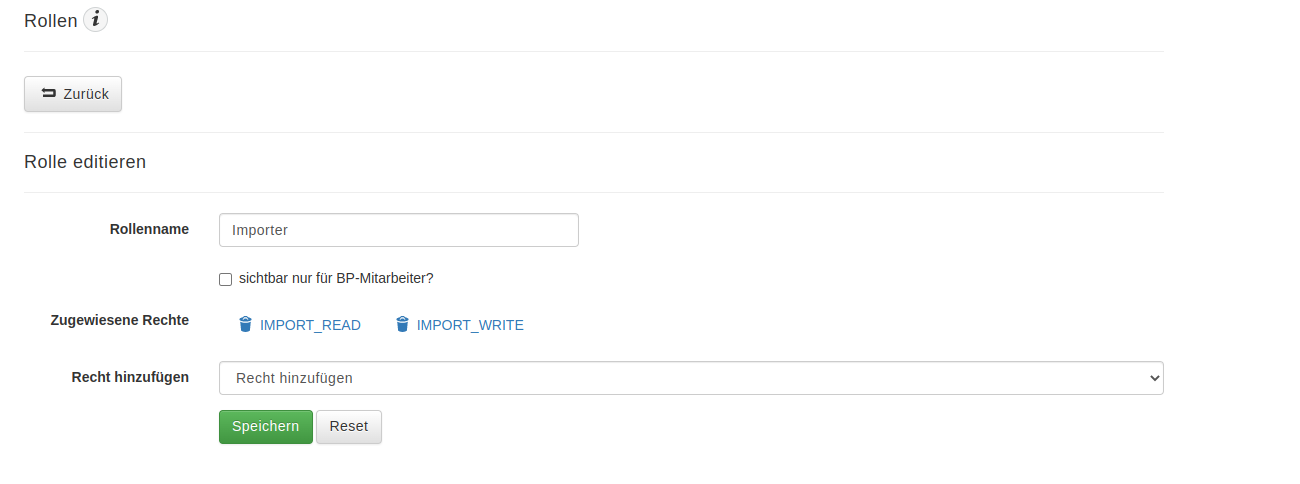Click the 'Rolle editieren' section heading
The image size is (1300, 484).
point(85,162)
